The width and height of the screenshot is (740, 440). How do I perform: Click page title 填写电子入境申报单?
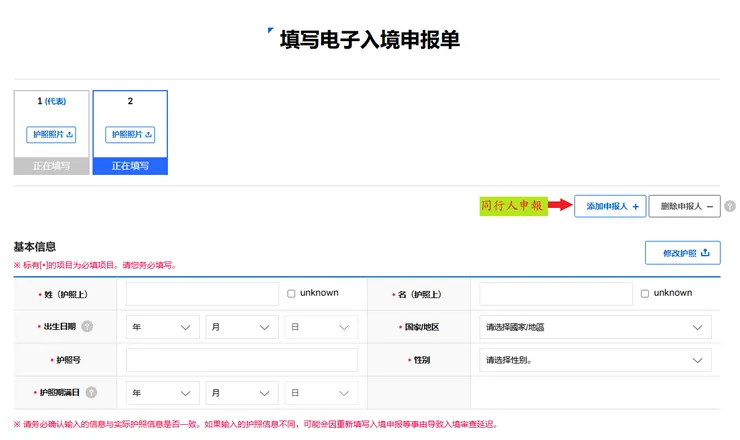[370, 40]
